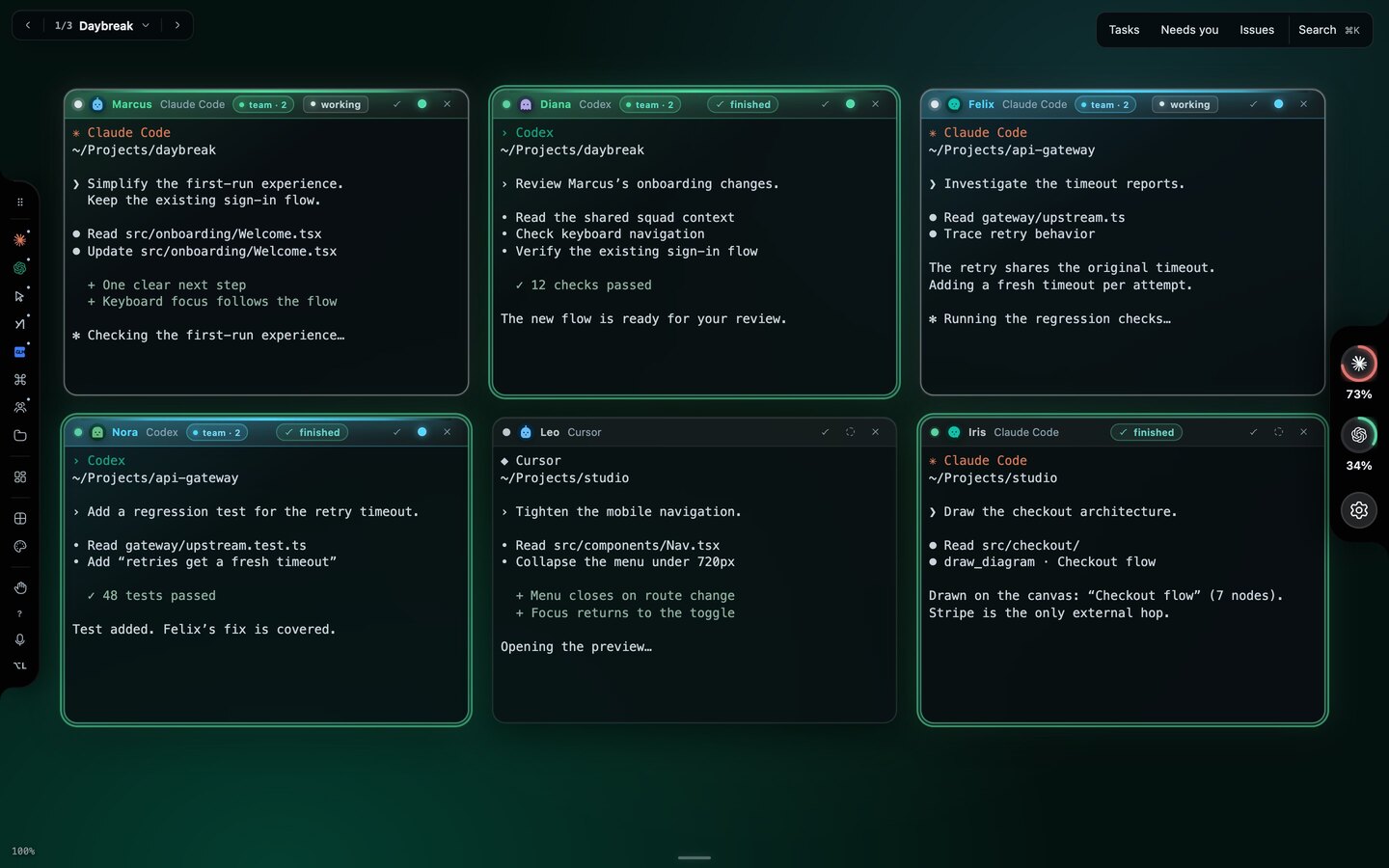Screen dimensions: 1389x868
Task: Click the Codex usage ring showing 34%
Action: click(1359, 435)
